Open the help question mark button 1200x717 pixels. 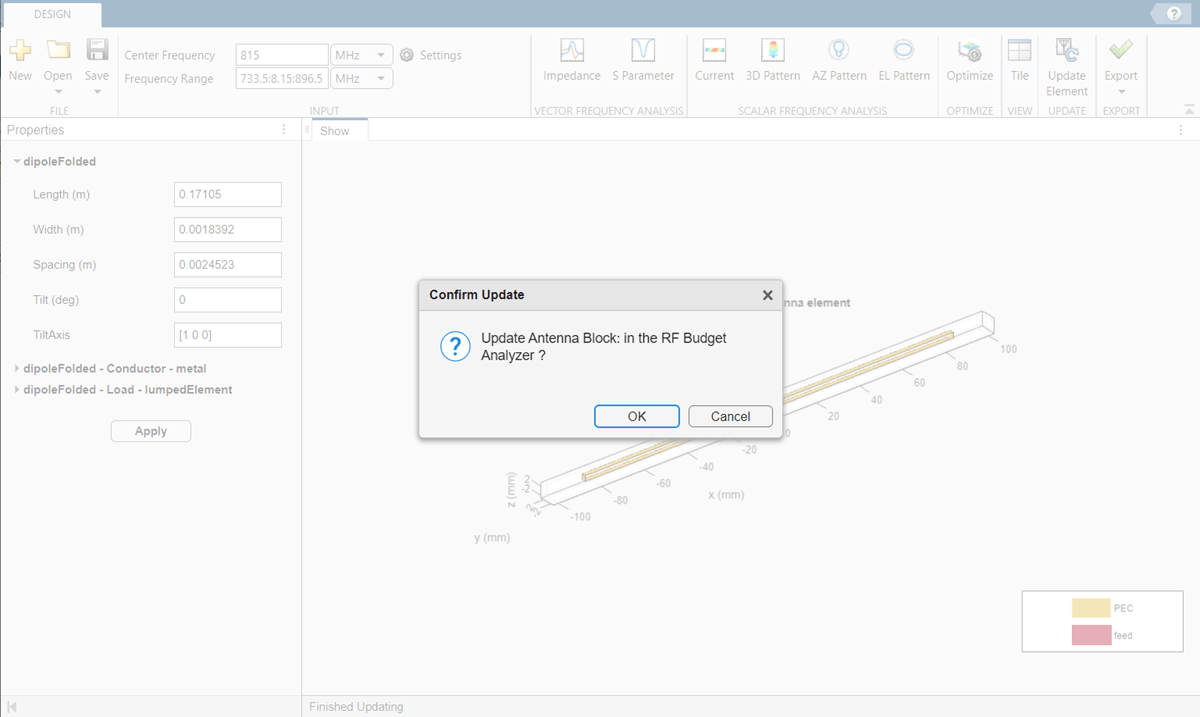tap(1174, 13)
